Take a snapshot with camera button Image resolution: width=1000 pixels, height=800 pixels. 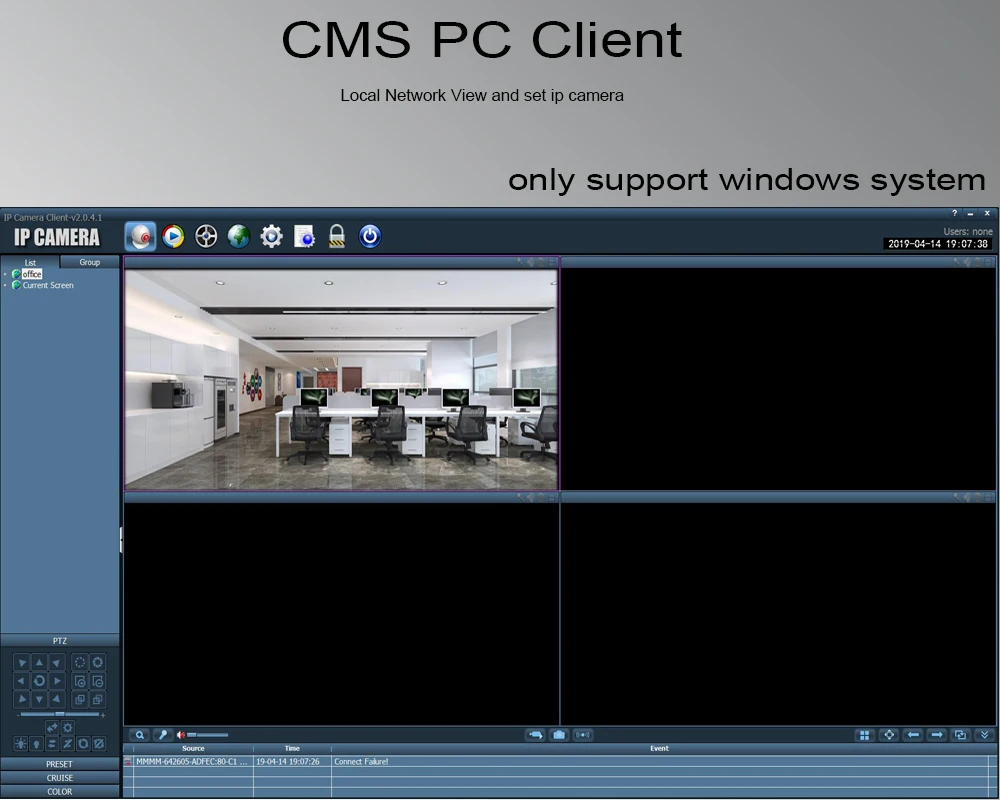(559, 735)
